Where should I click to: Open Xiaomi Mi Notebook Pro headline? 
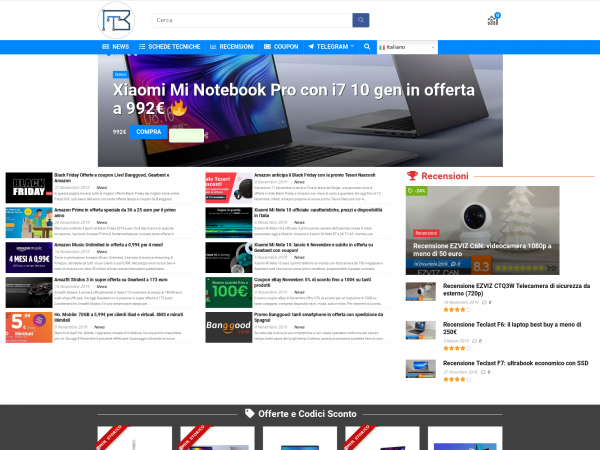pos(293,99)
